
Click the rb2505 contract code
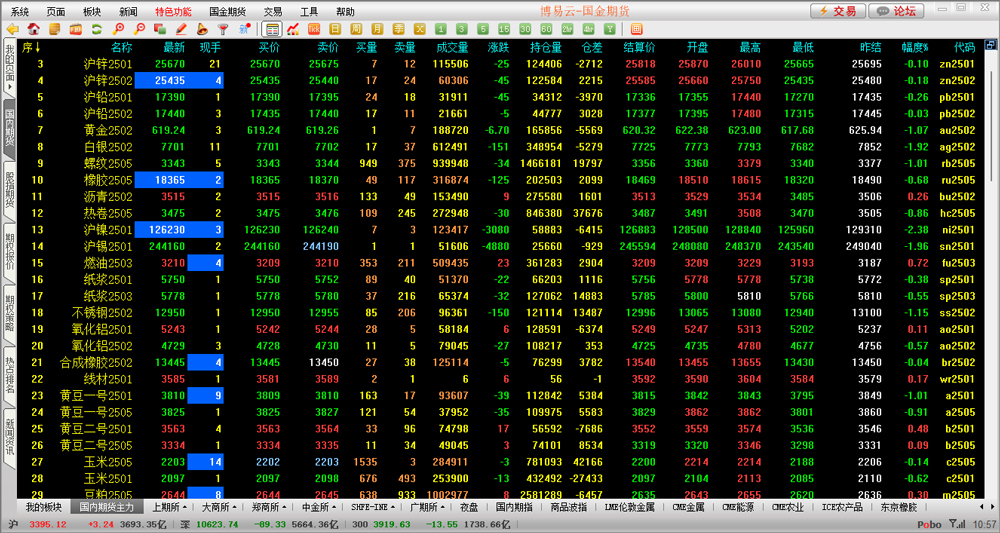pos(957,163)
